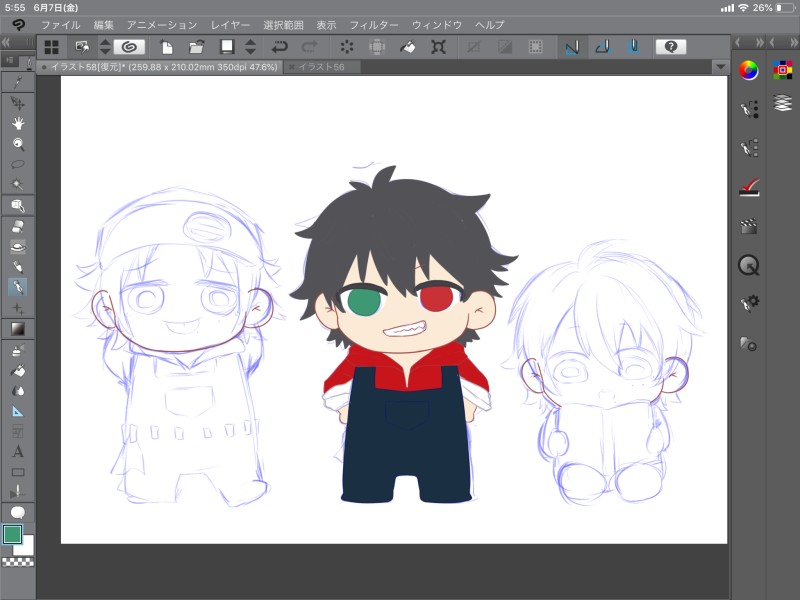800x600 pixels.
Task: Open the ウィンドウ menu
Action: [x=437, y=25]
